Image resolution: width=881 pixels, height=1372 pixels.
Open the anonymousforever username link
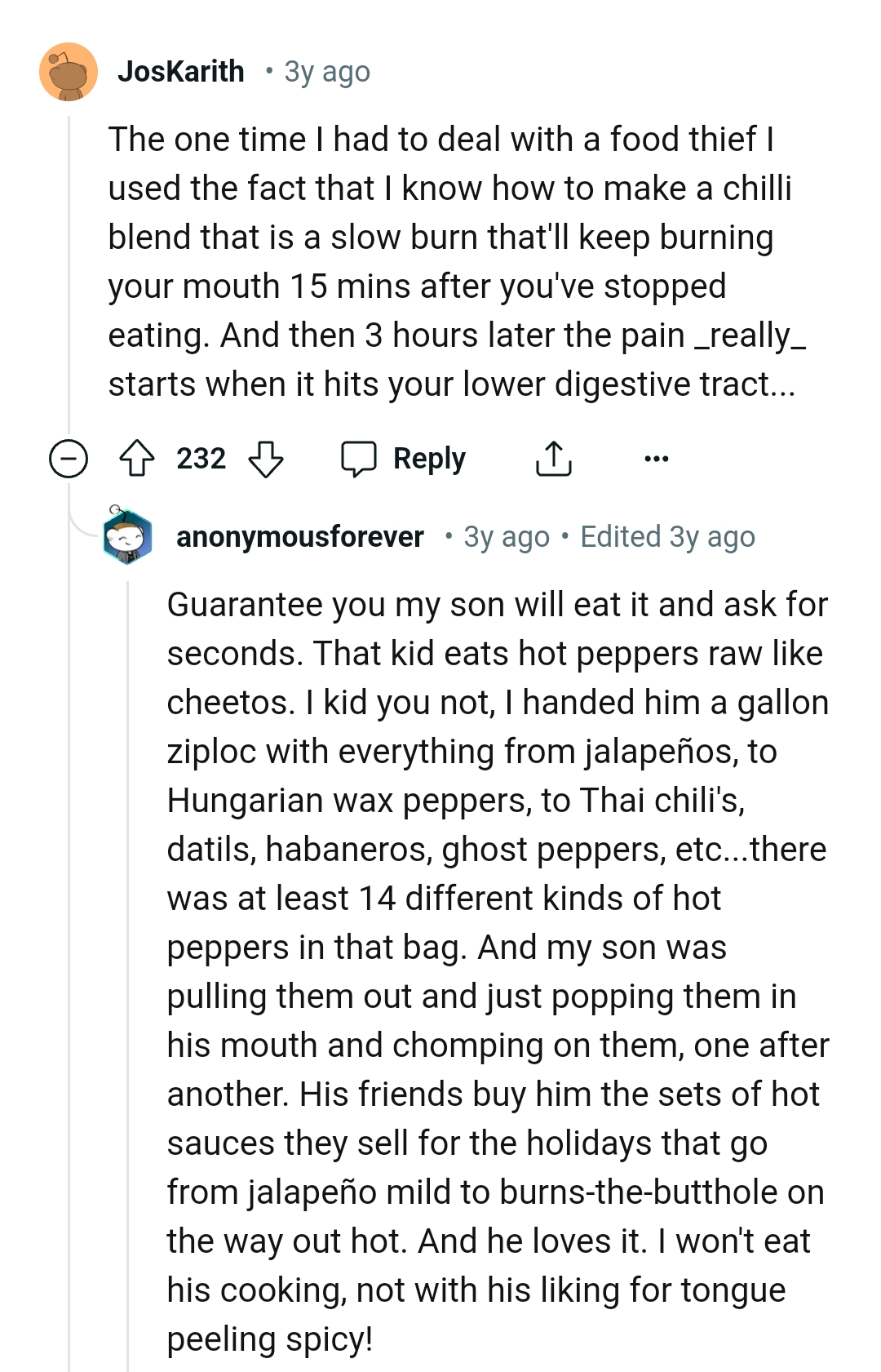click(299, 537)
